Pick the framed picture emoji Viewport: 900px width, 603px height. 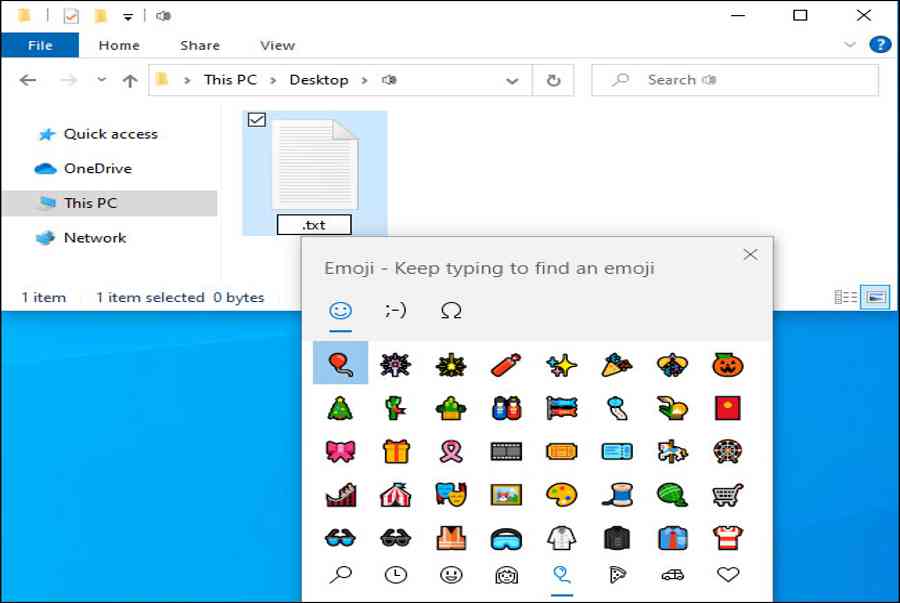click(506, 495)
